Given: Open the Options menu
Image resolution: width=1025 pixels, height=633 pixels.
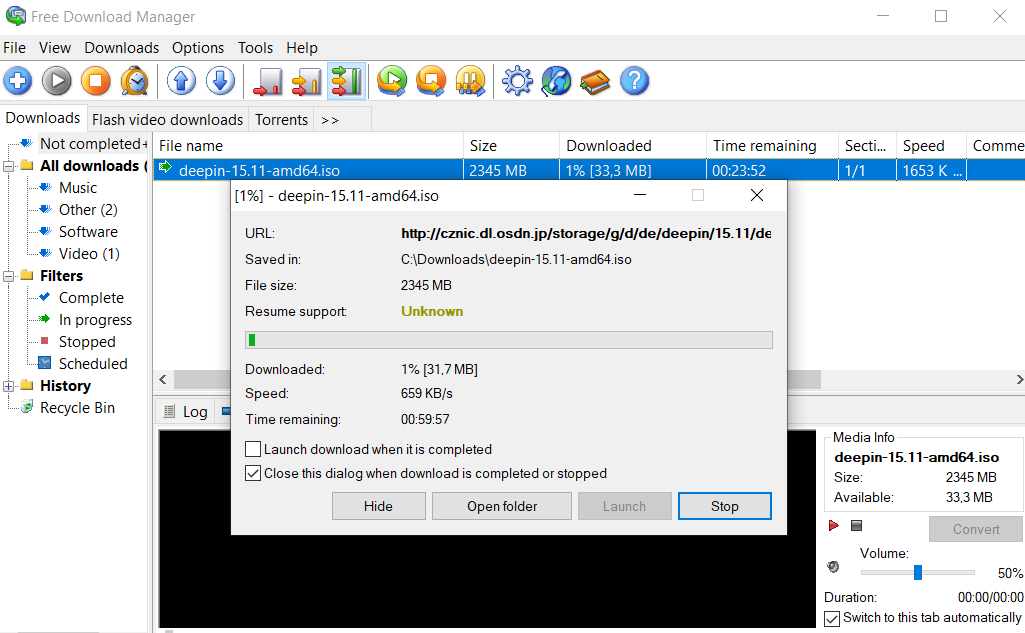Looking at the screenshot, I should point(198,48).
